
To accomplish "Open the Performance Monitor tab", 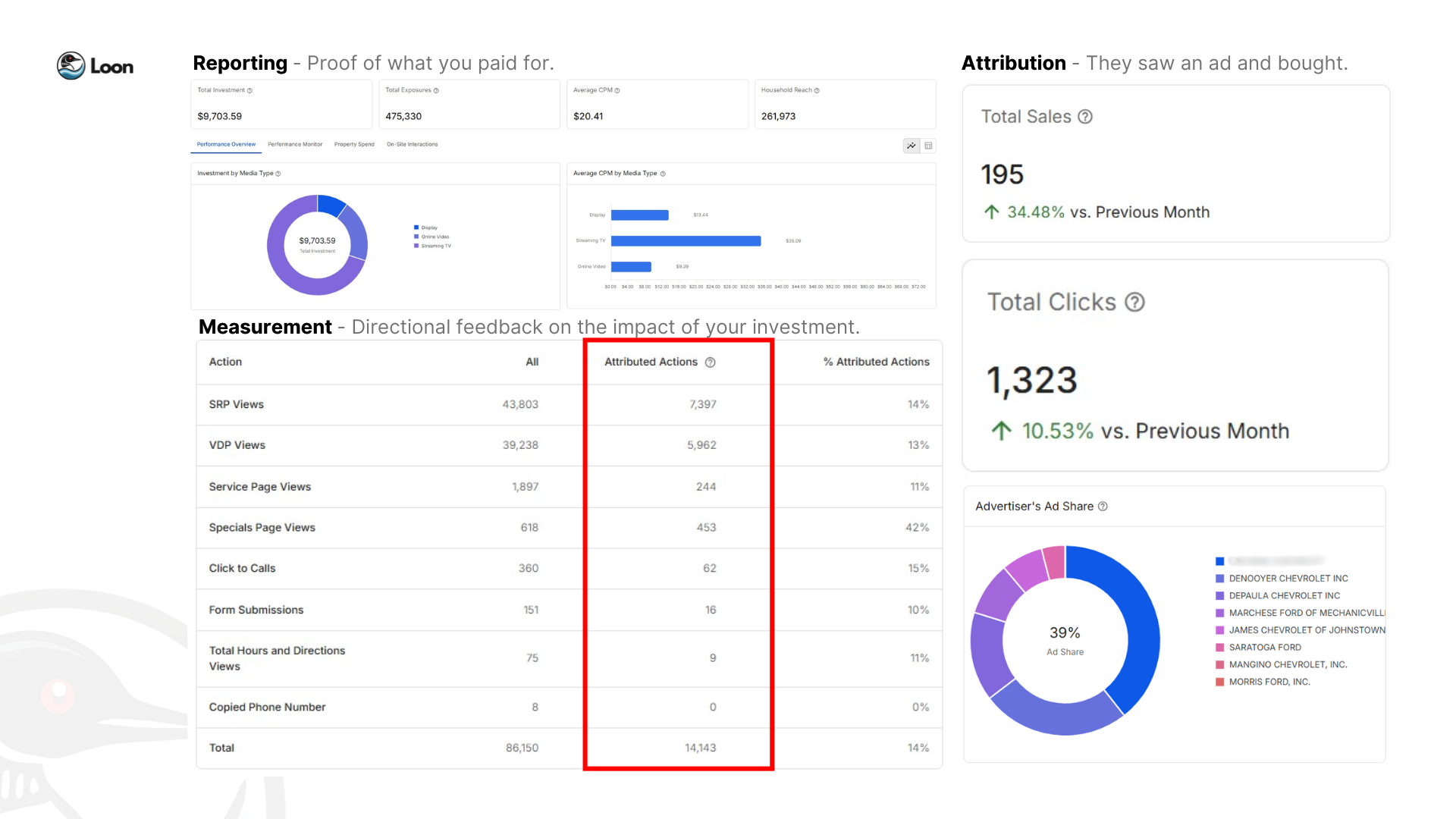I will coord(295,144).
